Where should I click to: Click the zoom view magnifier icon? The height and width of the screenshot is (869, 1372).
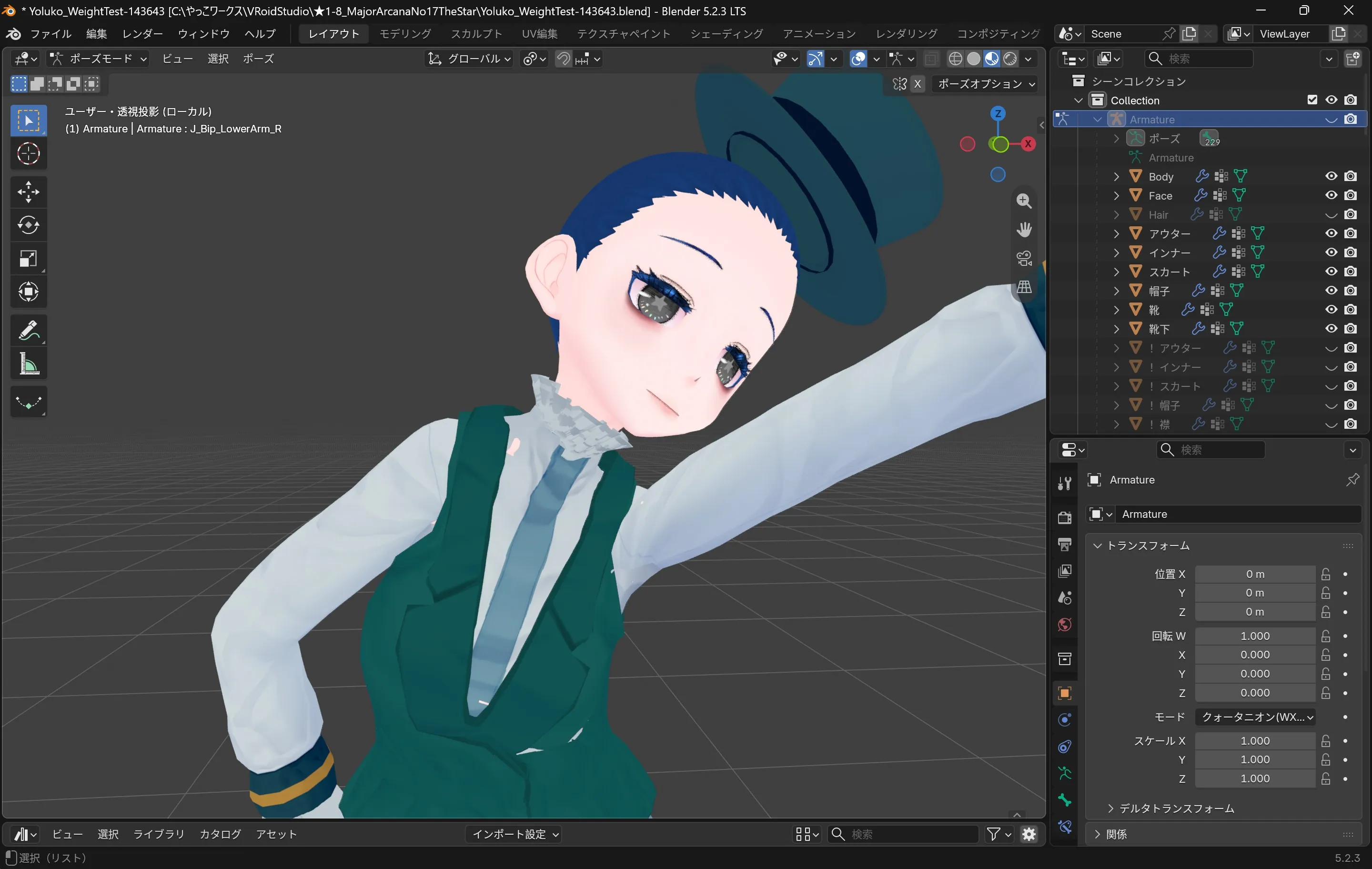1024,201
